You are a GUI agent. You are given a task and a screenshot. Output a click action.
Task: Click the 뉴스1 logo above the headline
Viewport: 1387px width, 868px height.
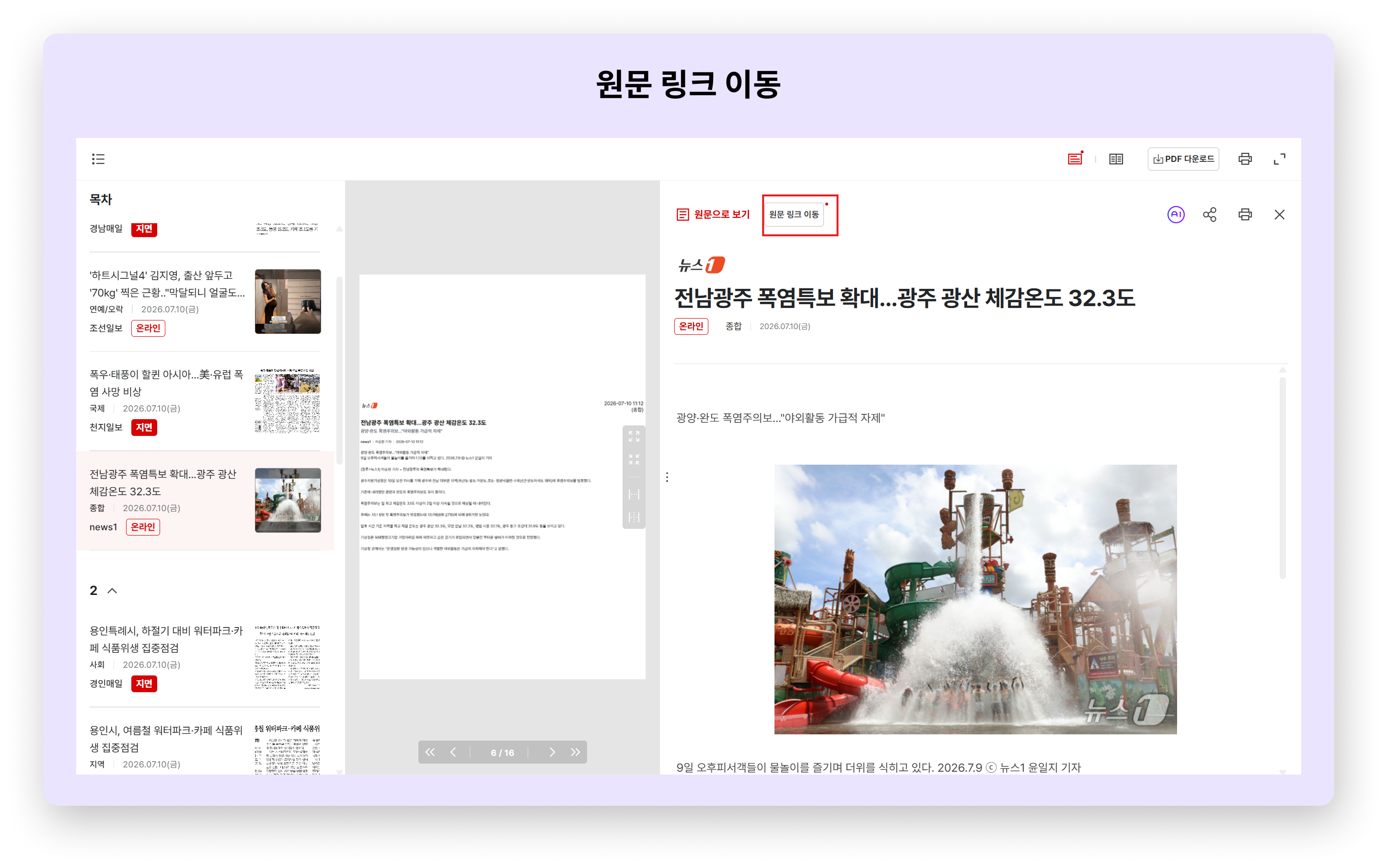701,264
